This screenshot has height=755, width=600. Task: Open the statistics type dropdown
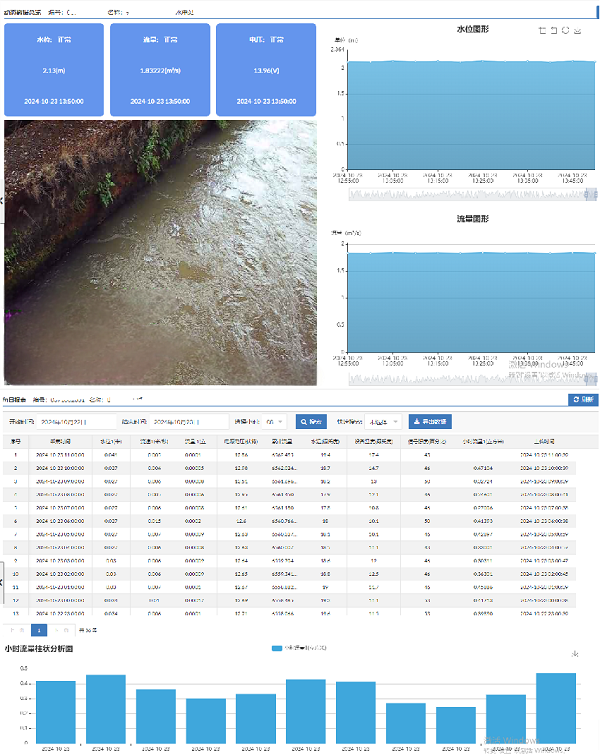pyautogui.click(x=384, y=422)
